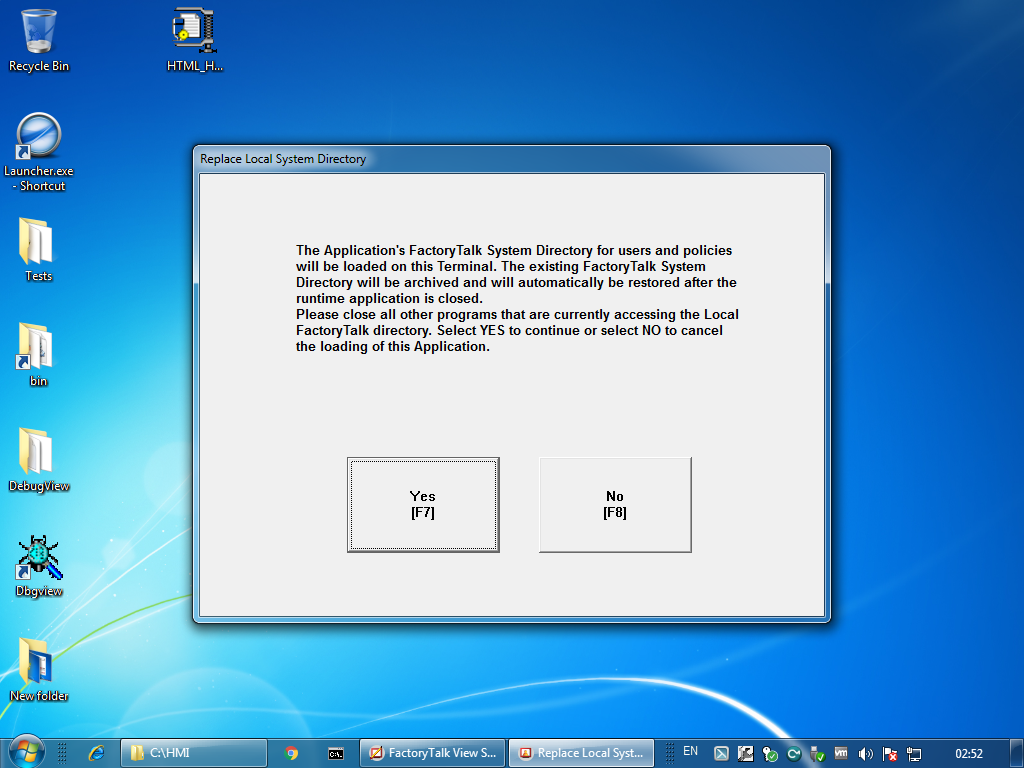
Task: Select the Launcher.exe - Shortcut icon
Action: [x=39, y=152]
